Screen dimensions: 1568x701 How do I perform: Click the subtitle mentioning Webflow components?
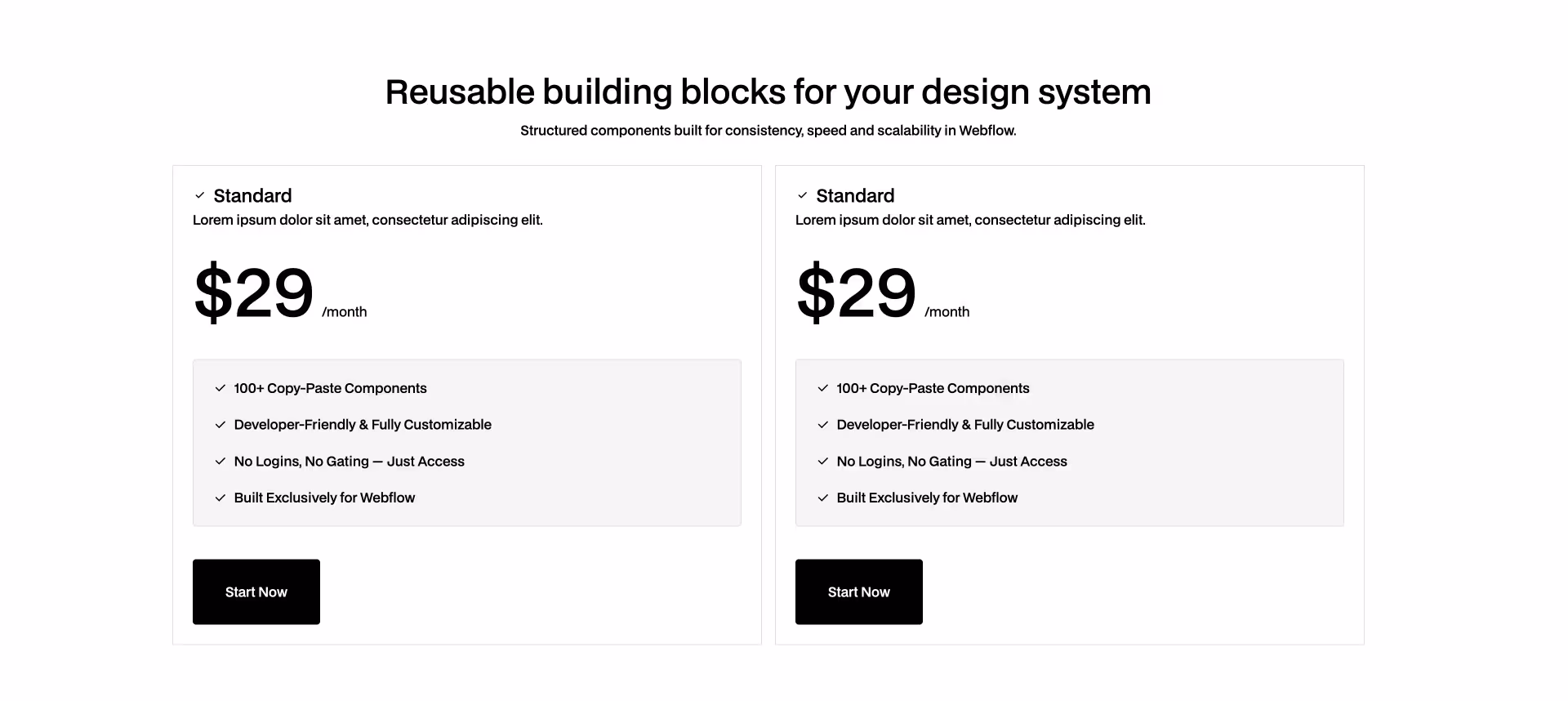(768, 130)
